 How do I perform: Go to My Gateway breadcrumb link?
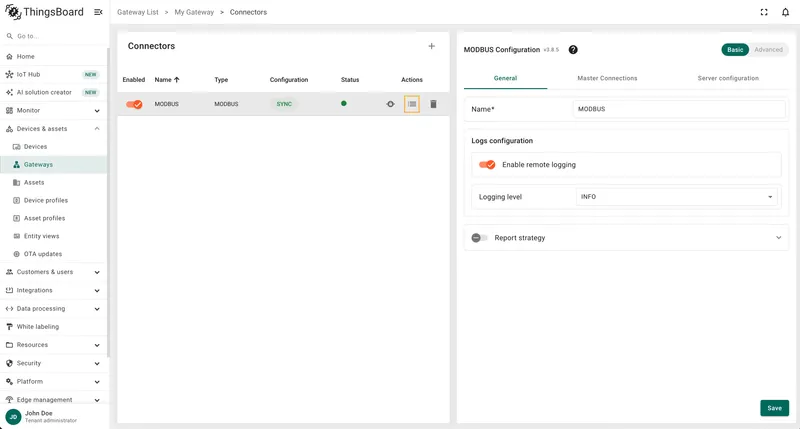pos(194,12)
